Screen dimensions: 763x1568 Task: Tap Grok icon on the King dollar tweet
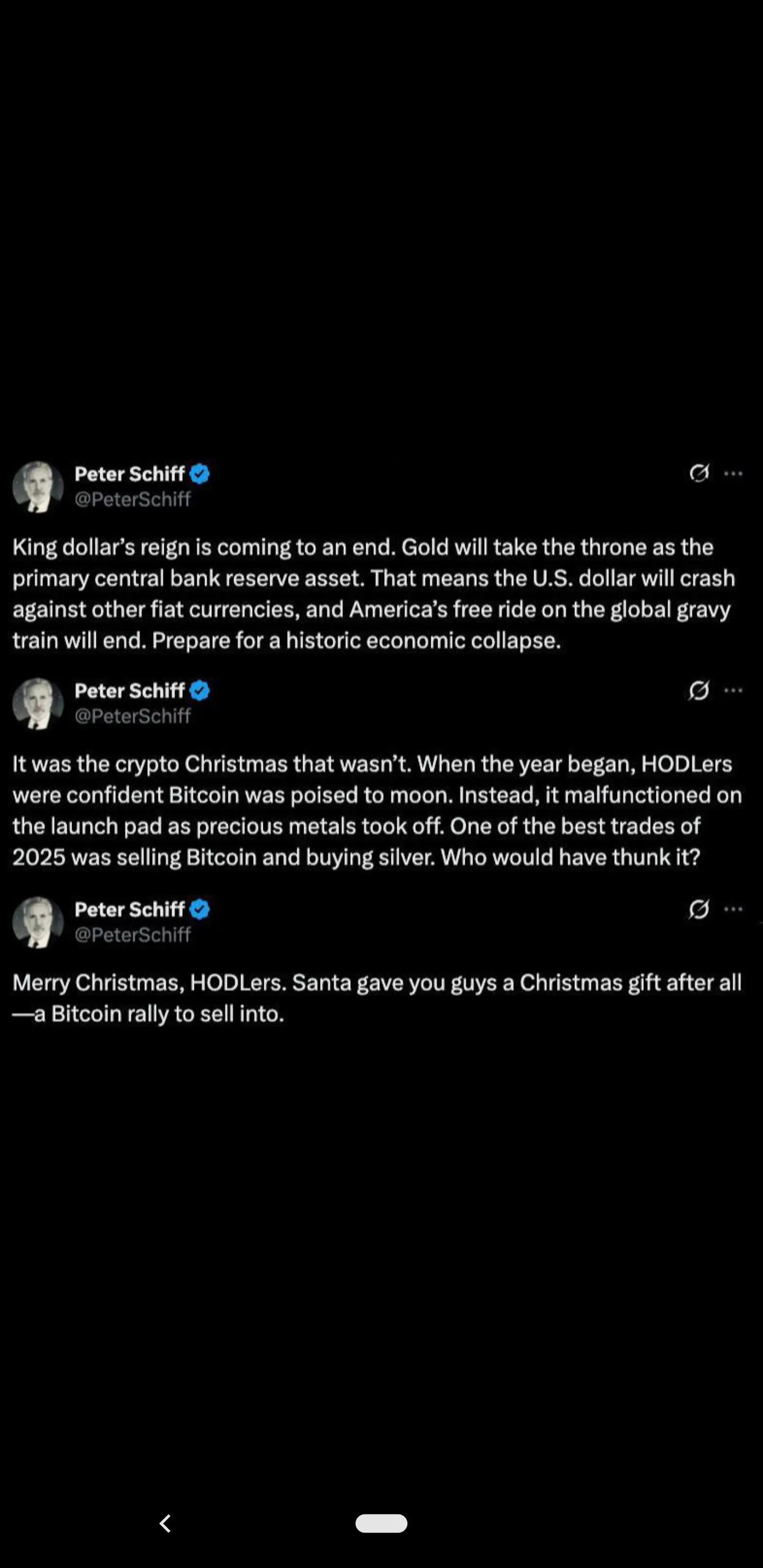698,473
